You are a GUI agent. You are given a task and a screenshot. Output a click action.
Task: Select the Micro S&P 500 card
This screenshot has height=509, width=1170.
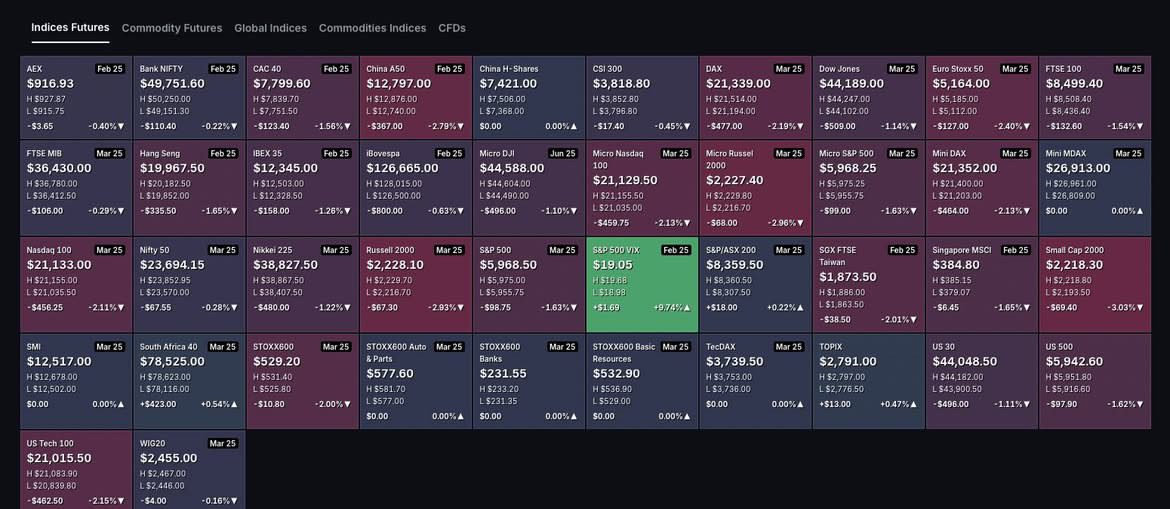(869, 189)
